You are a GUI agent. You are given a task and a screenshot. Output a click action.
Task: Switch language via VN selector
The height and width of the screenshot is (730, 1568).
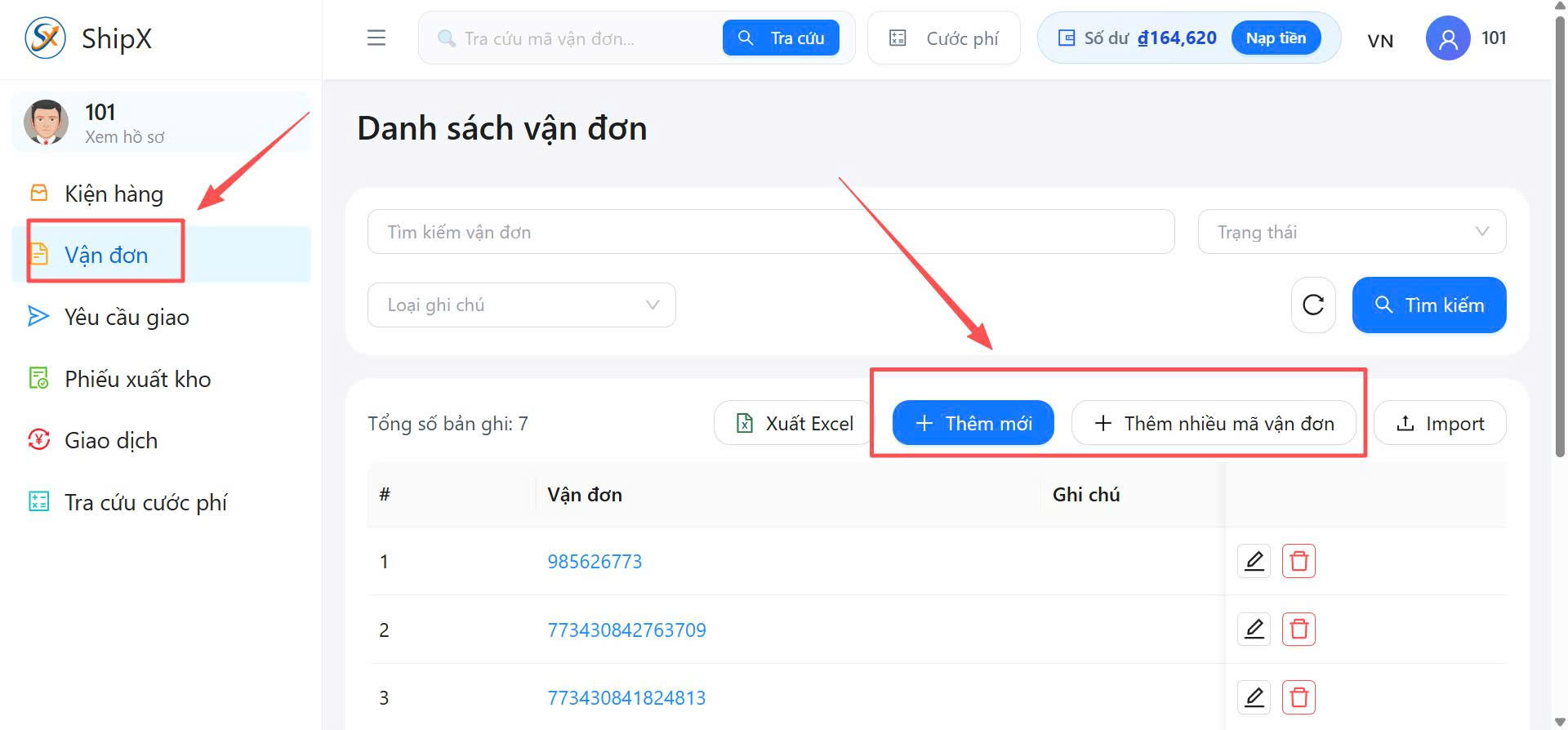click(1380, 40)
